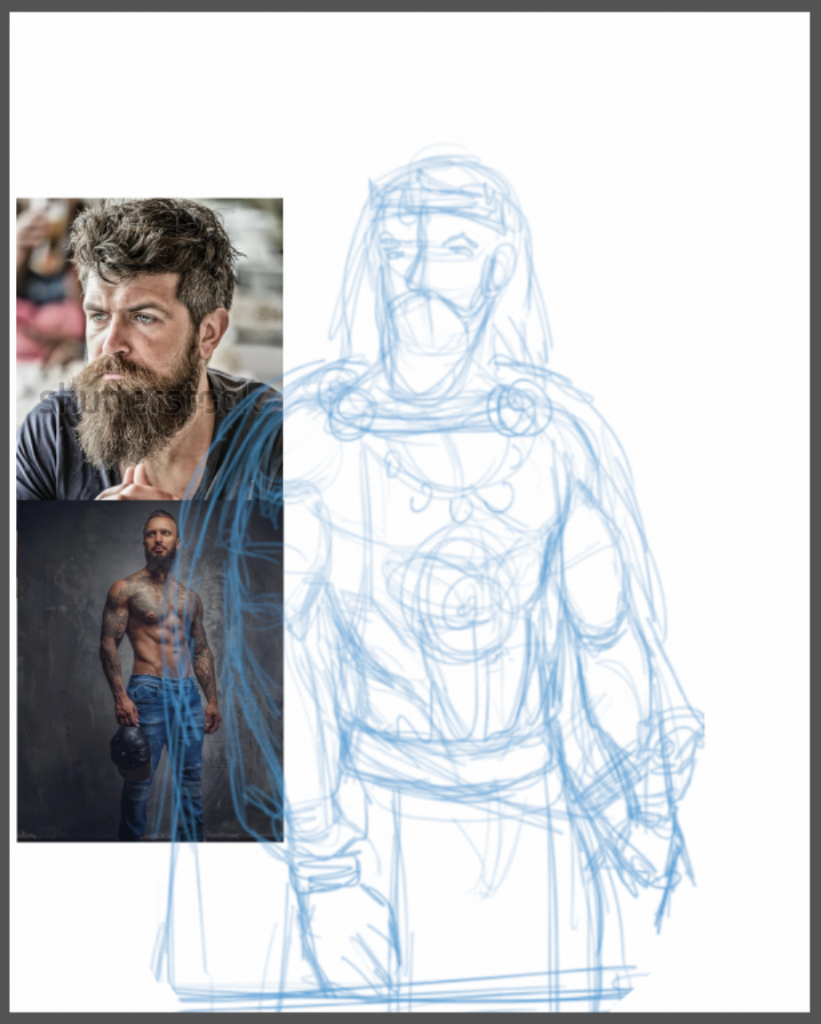Click the dark gray border above the canvas
This screenshot has height=1024, width=821.
410,6
